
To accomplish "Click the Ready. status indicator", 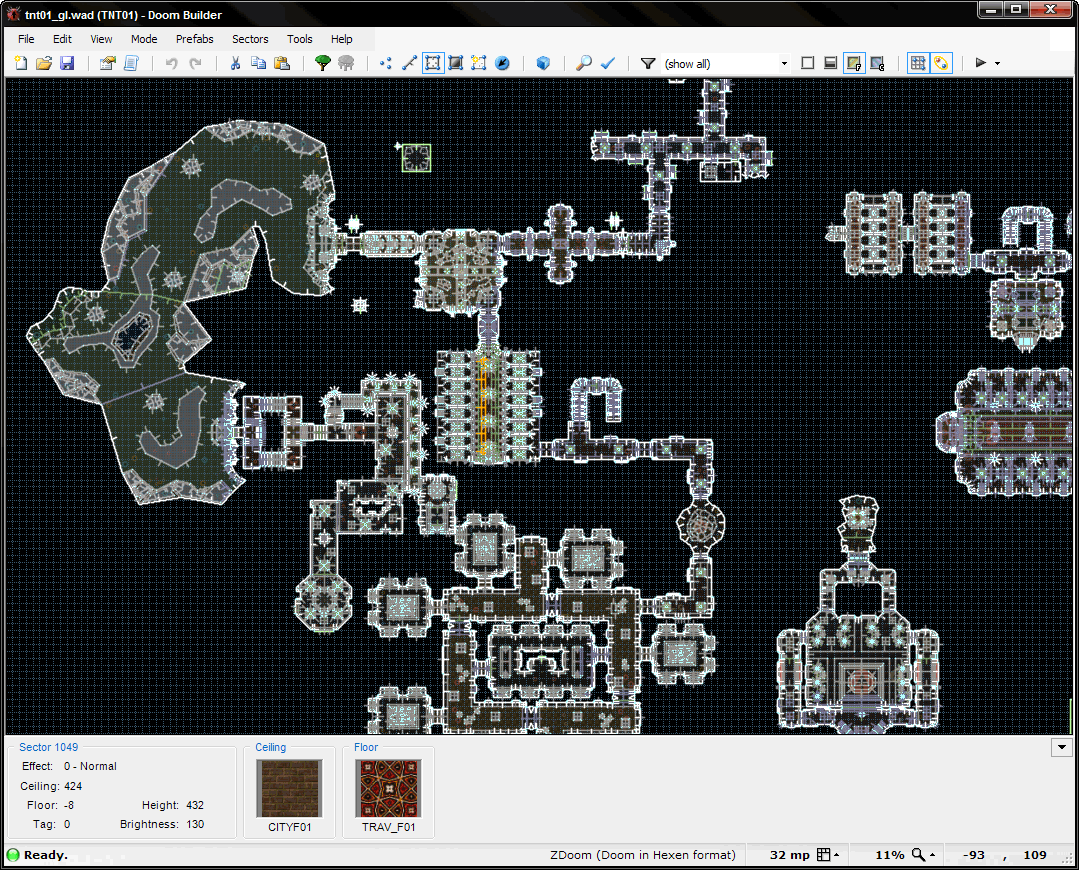I will coord(37,855).
